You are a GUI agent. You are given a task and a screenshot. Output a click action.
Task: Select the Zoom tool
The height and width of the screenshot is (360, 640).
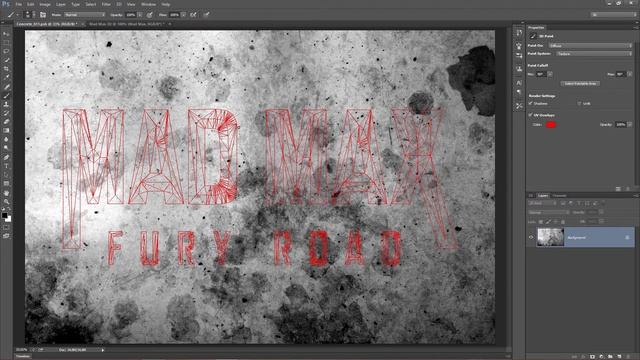(6, 201)
